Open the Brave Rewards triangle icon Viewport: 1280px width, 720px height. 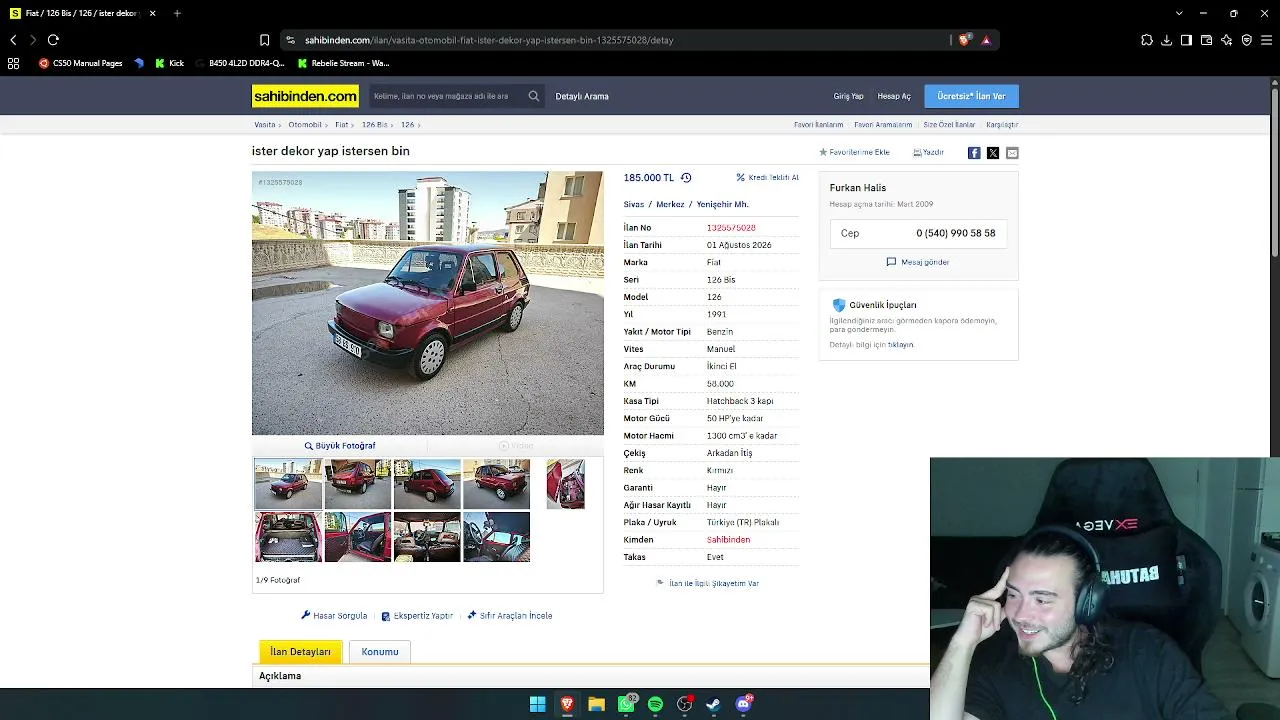point(986,40)
